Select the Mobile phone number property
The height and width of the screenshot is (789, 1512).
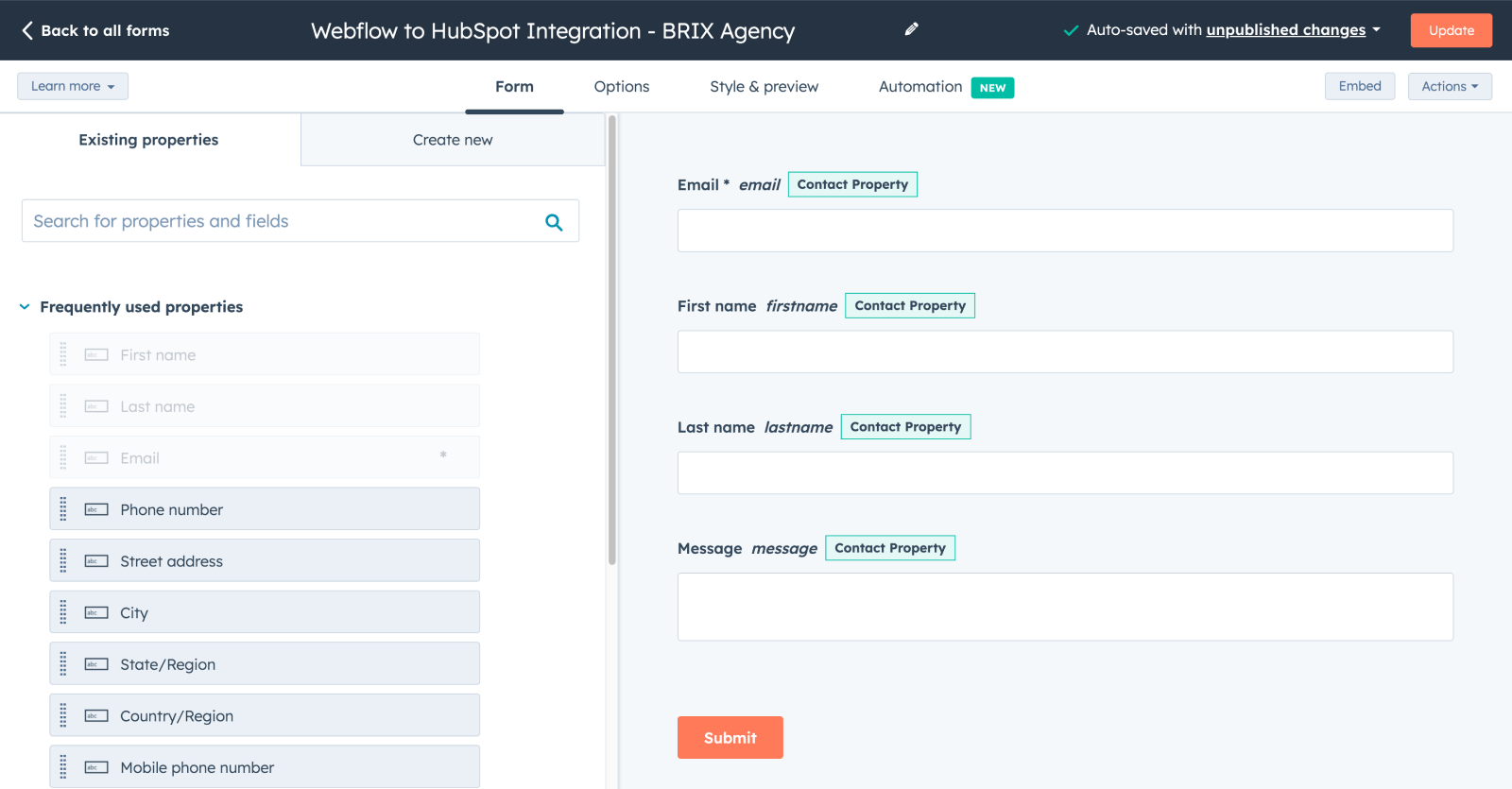click(265, 767)
